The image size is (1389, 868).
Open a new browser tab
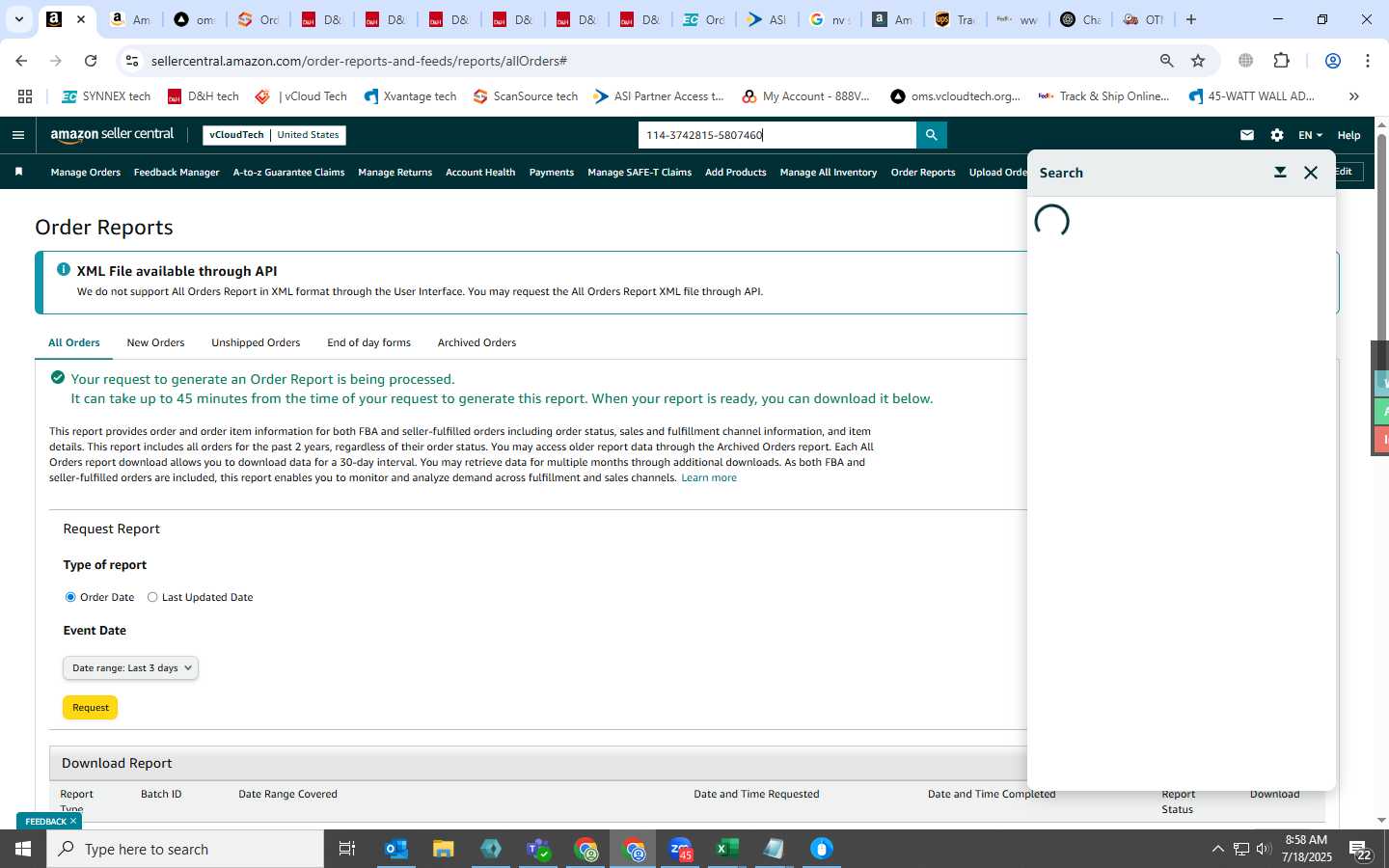(x=1191, y=19)
